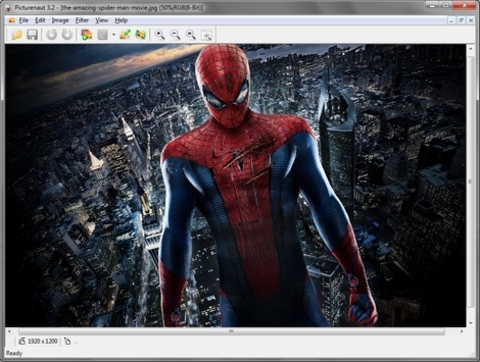480x362 pixels.
Task: Open the Filter menu
Action: point(82,20)
